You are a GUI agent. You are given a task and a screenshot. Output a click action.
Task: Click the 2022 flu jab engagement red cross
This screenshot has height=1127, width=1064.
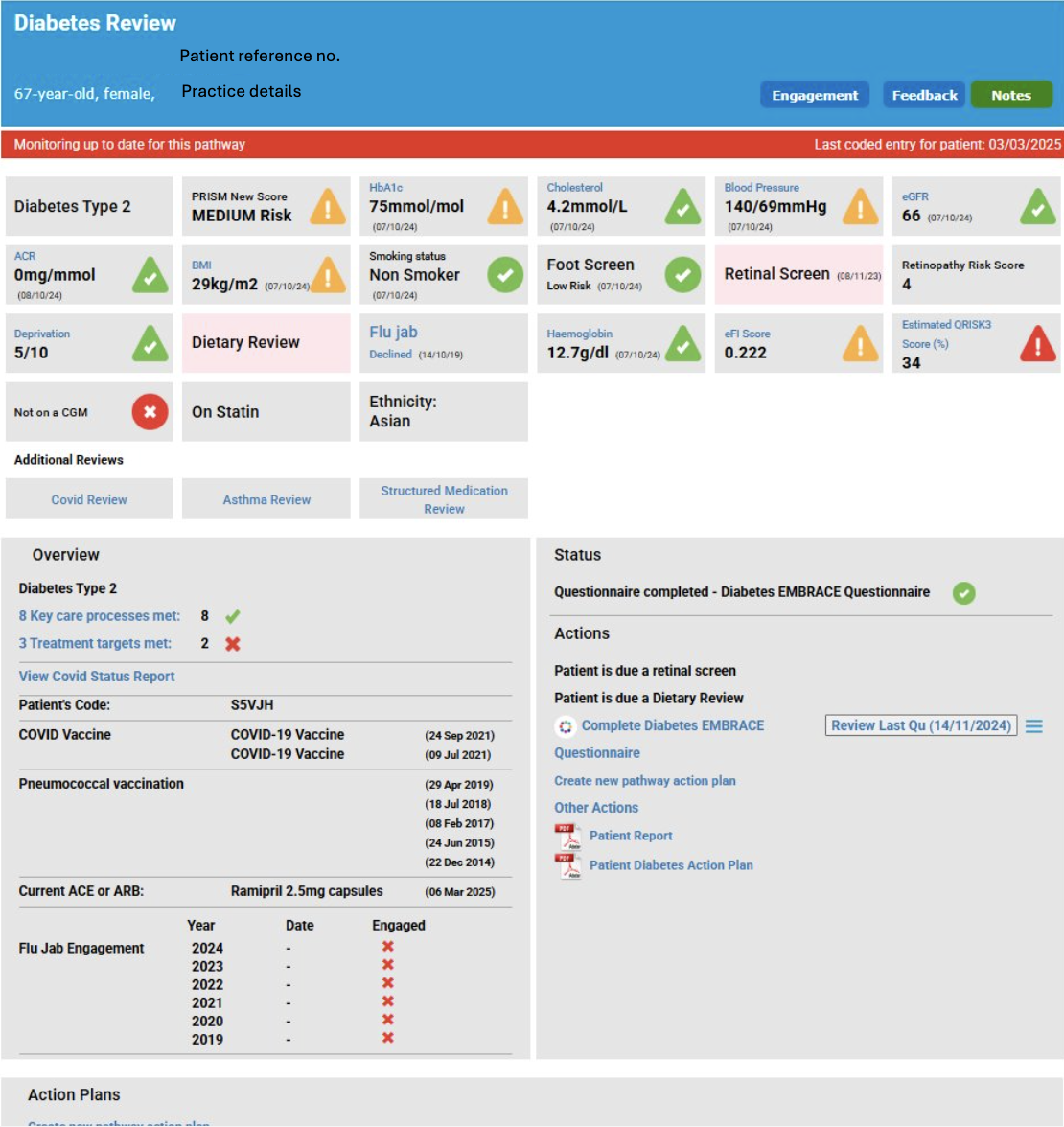point(387,983)
